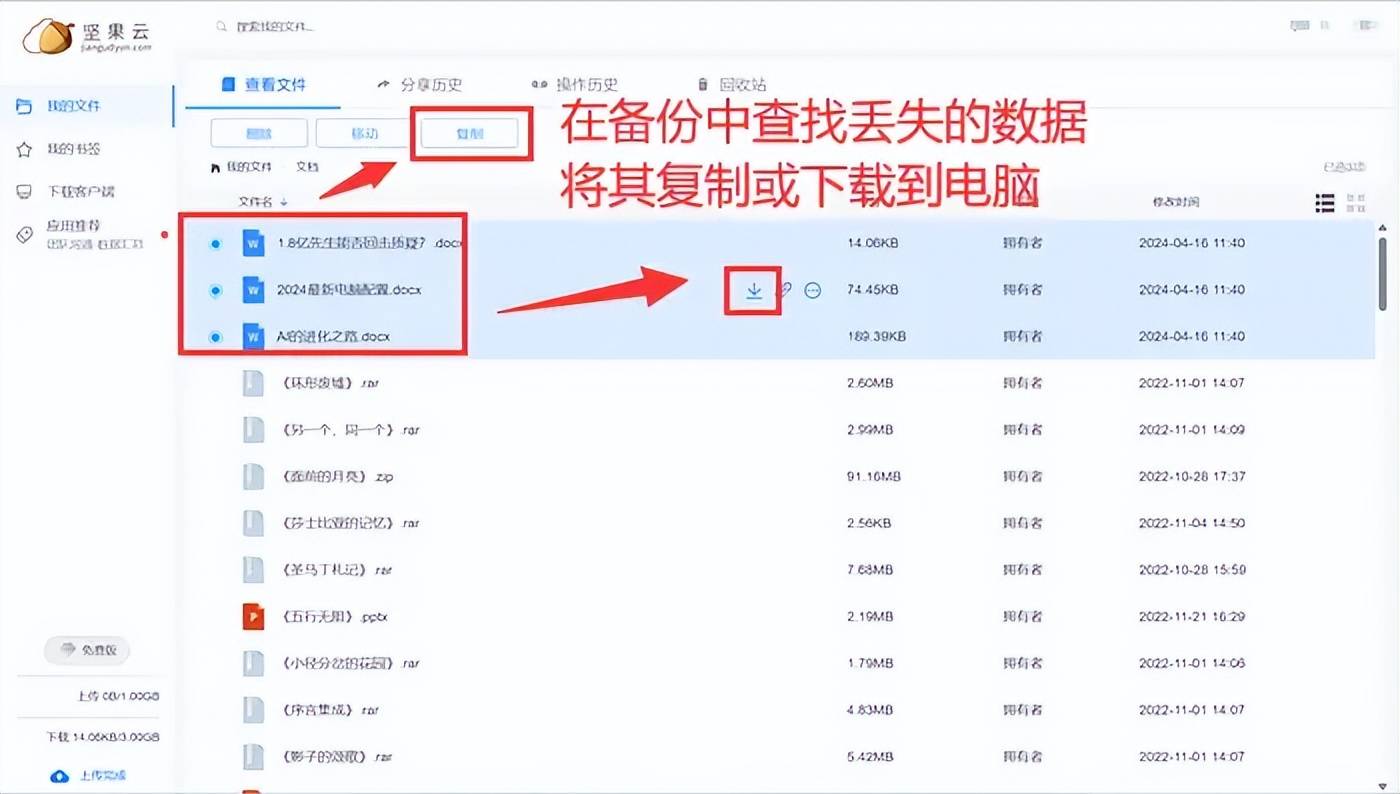The image size is (1400, 794).
Task: Click the 2022-11-04 14:50 date cell
Action: [1192, 523]
